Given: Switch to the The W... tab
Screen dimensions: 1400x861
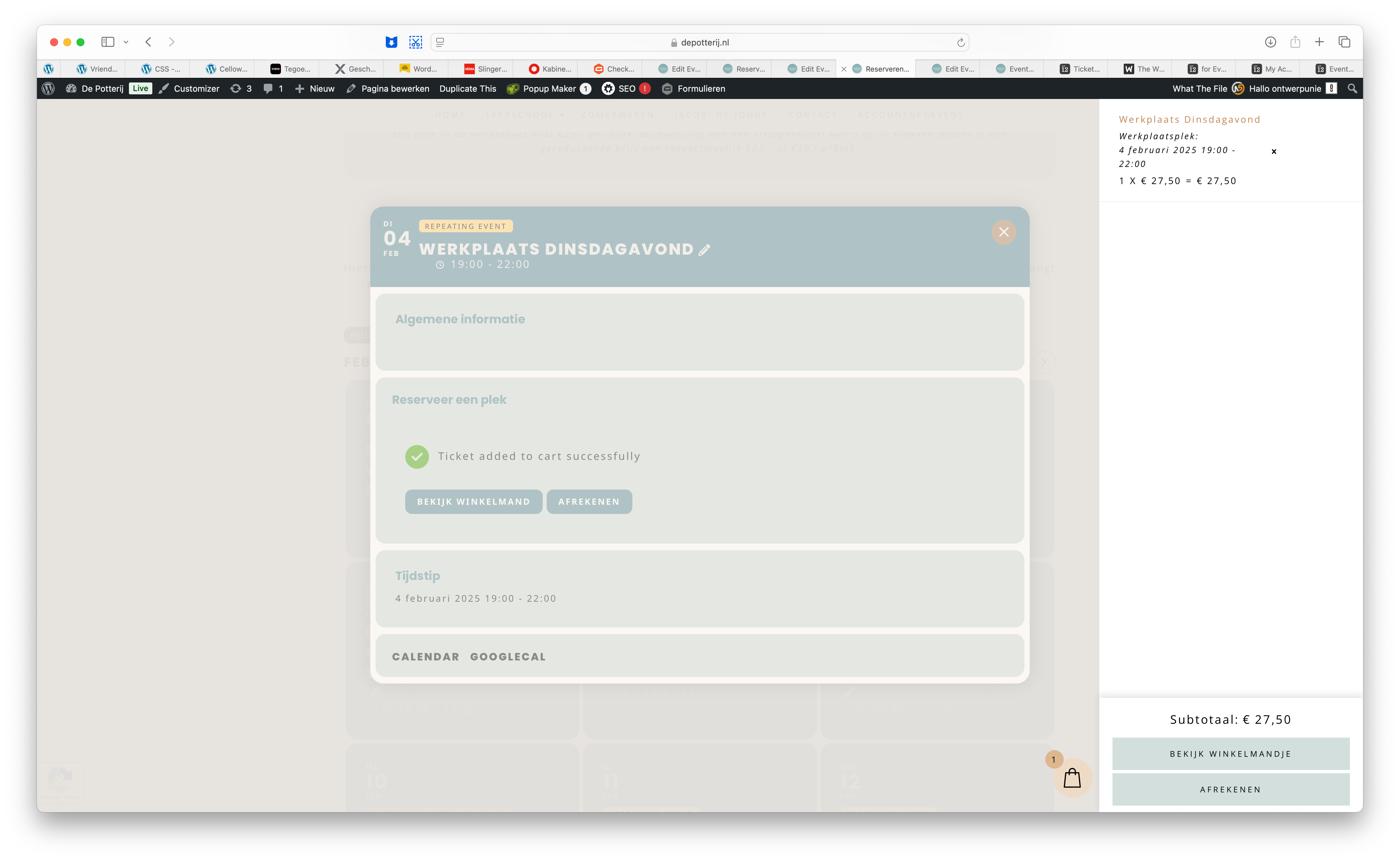Looking at the screenshot, I should pos(1144,69).
